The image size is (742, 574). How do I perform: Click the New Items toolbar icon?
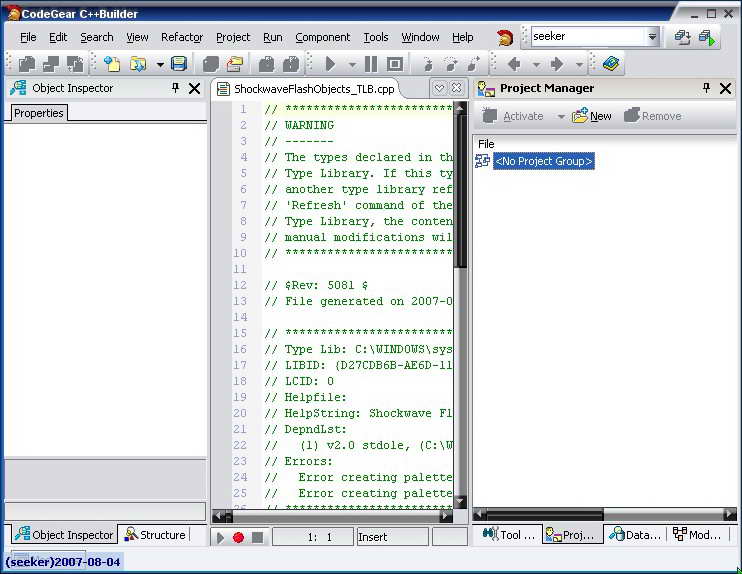click(112, 64)
